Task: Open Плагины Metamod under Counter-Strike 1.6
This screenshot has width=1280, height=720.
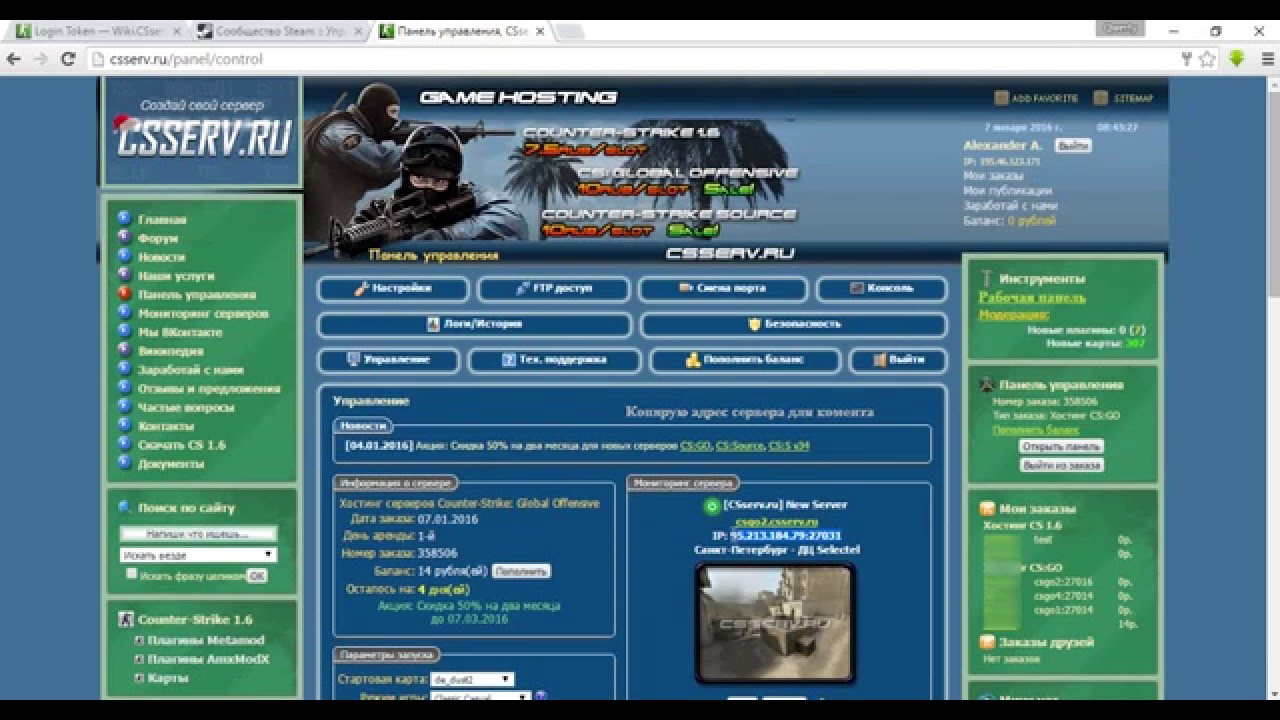Action: (205, 640)
